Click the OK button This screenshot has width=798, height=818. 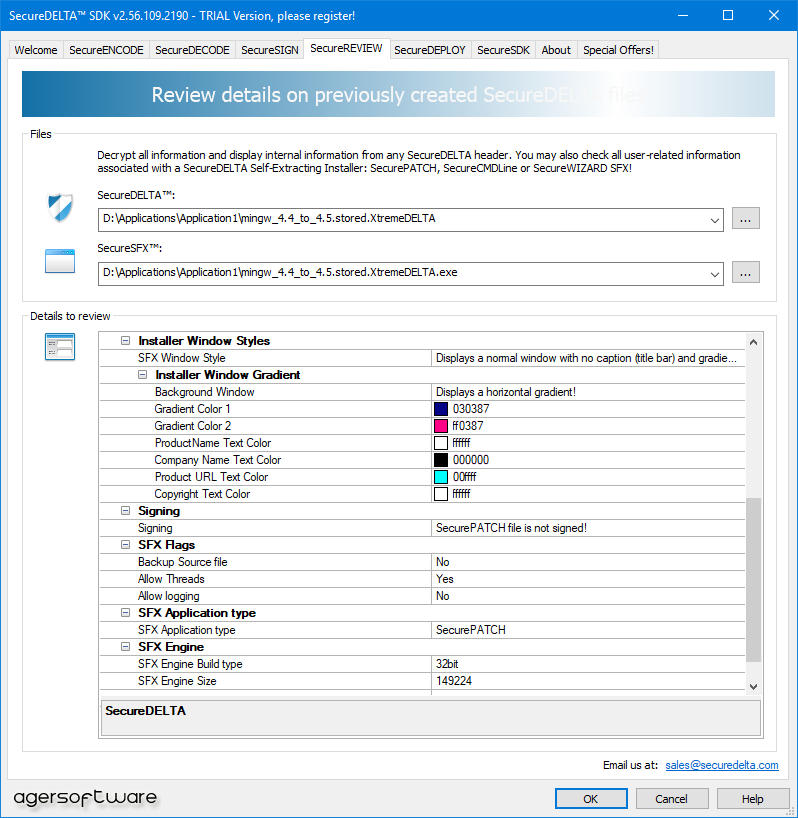tap(591, 799)
